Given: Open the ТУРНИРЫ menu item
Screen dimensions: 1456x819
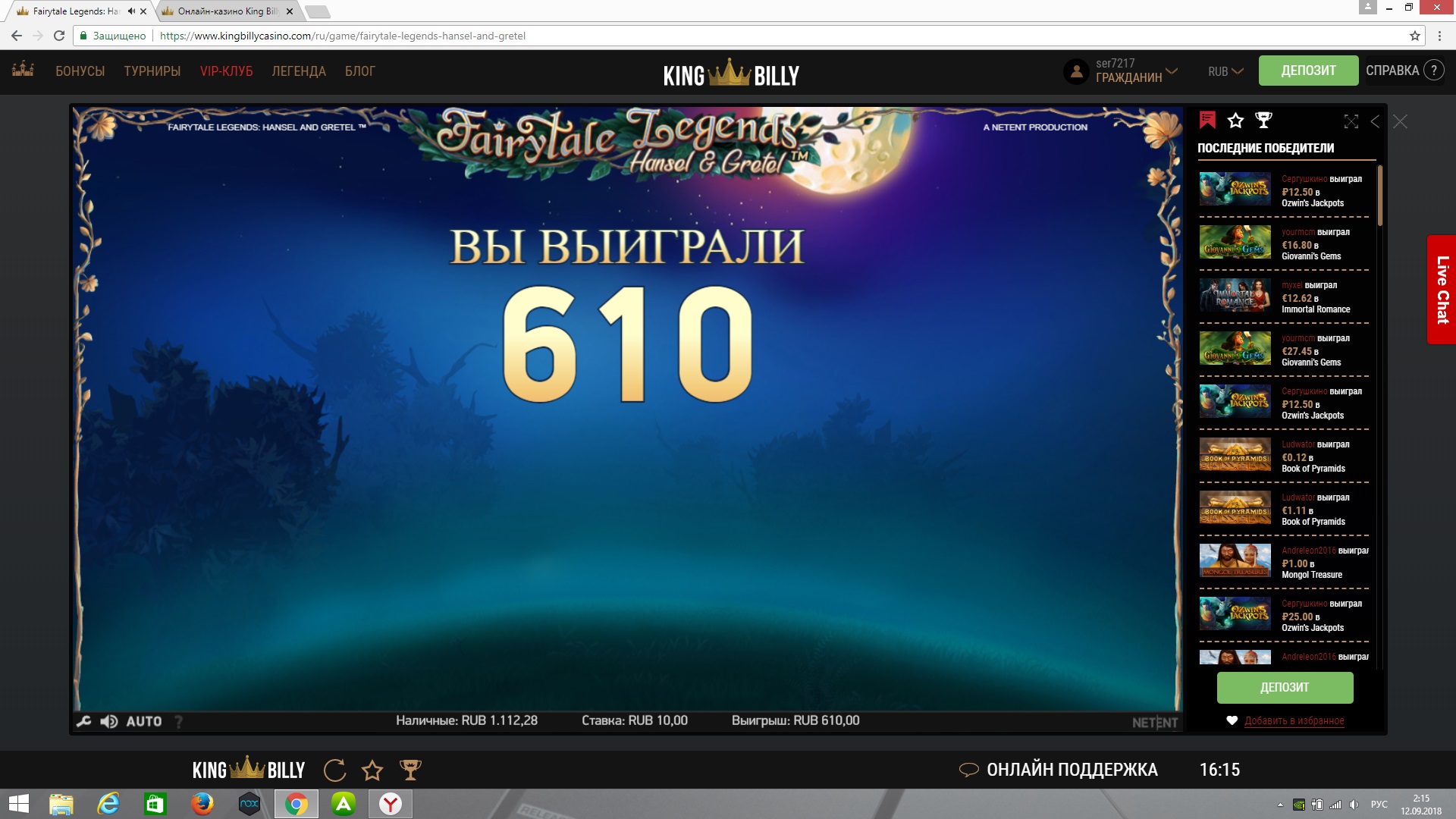Looking at the screenshot, I should [152, 71].
